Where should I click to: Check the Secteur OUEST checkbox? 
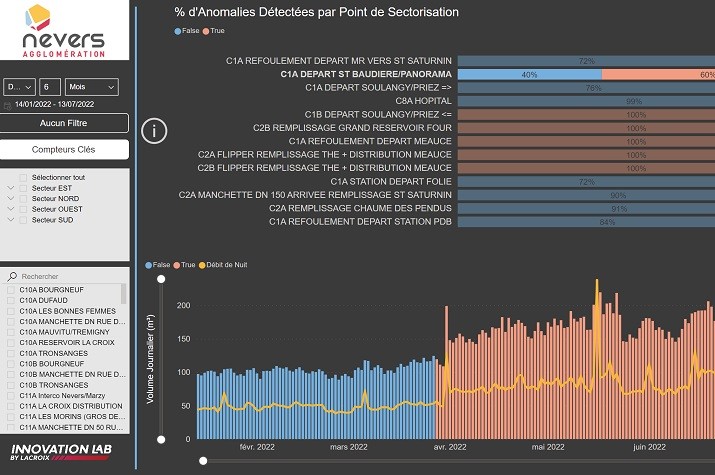coord(23,209)
